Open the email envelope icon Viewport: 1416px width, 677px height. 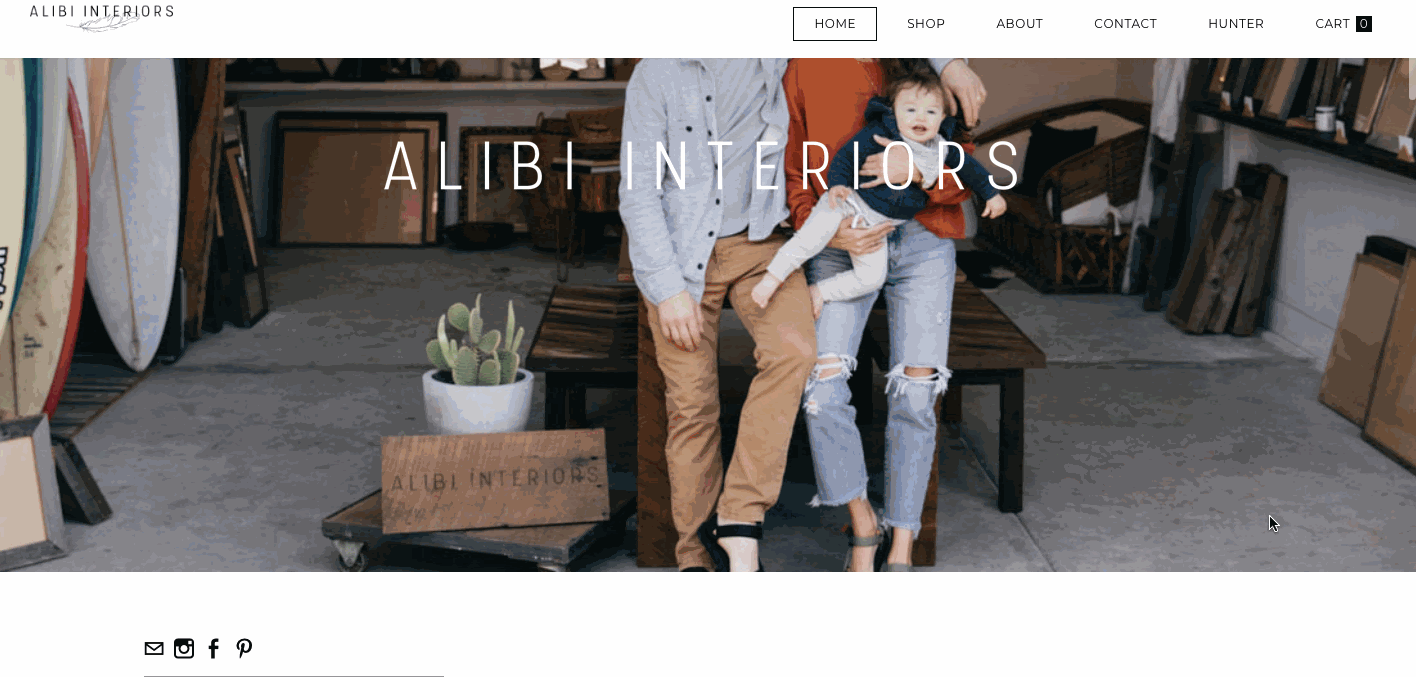(x=154, y=649)
